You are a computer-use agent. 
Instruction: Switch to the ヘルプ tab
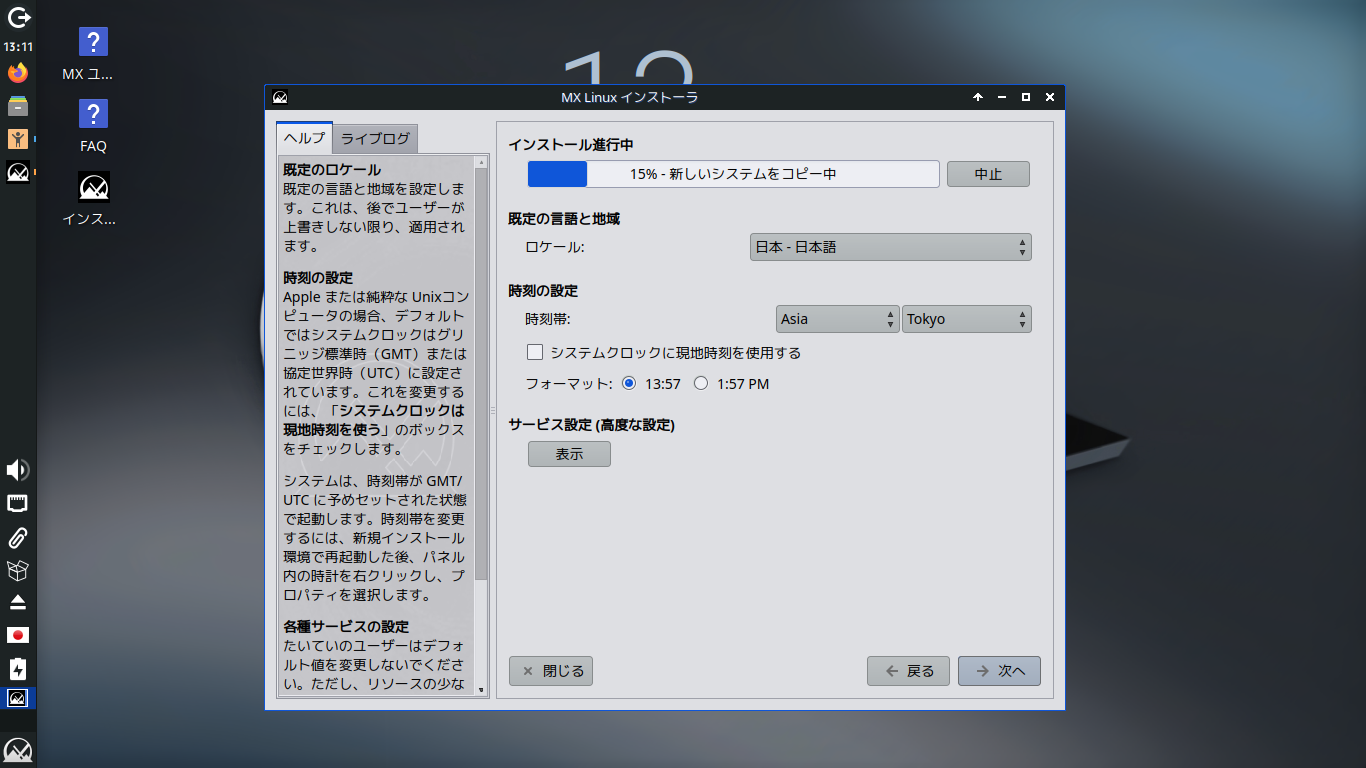pos(304,138)
